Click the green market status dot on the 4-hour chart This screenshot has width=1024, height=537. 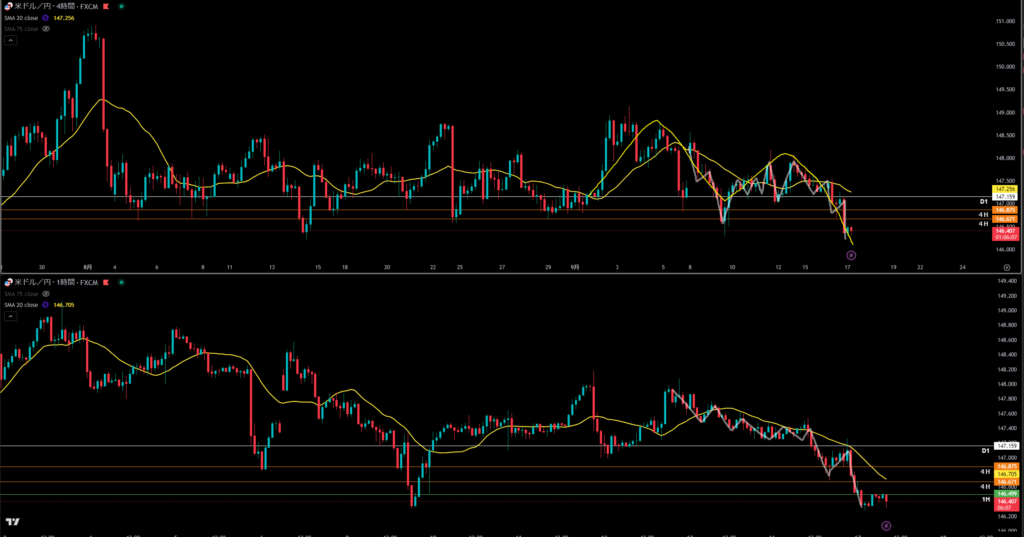pyautogui.click(x=121, y=6)
